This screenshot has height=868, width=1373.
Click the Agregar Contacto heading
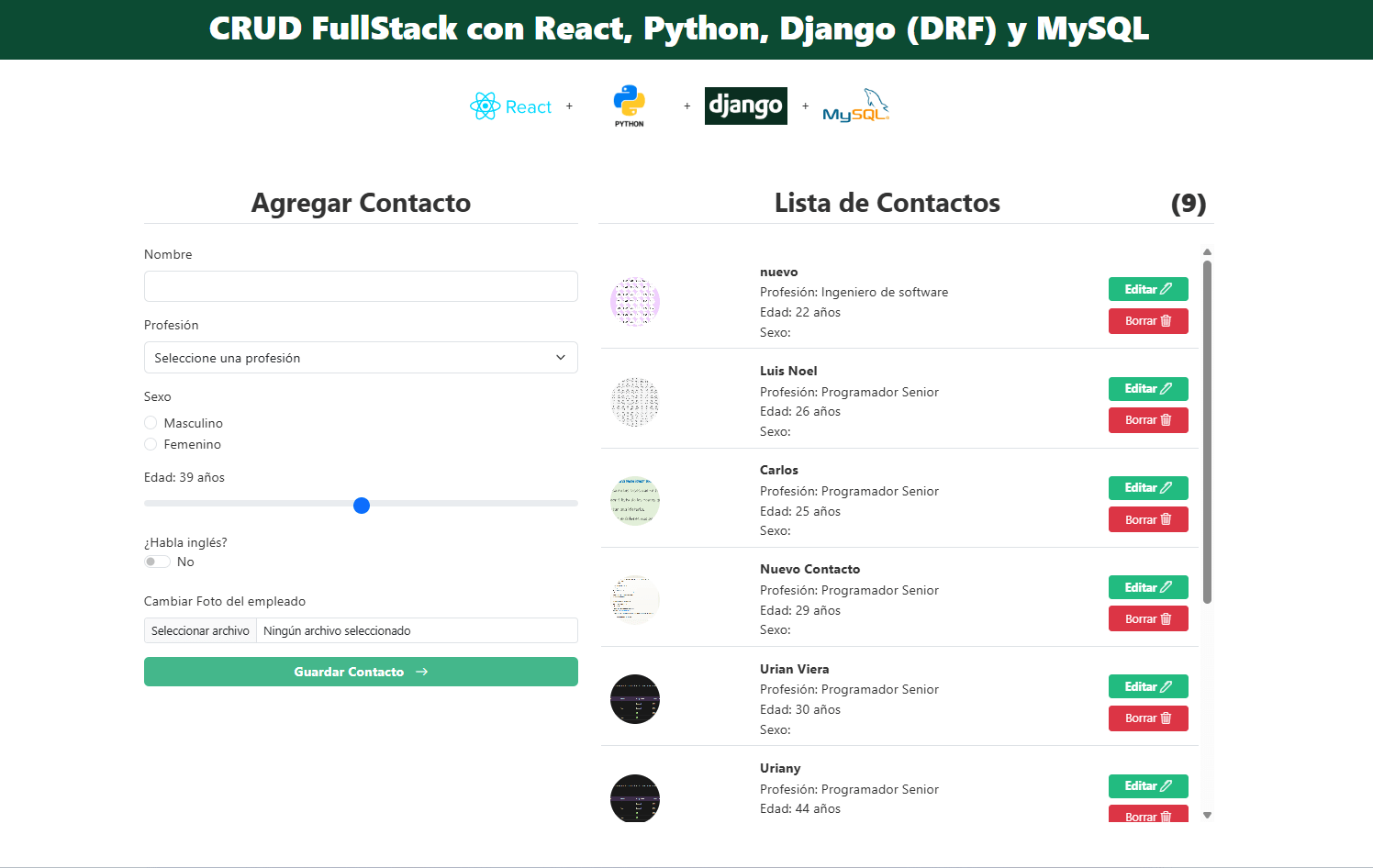point(361,203)
